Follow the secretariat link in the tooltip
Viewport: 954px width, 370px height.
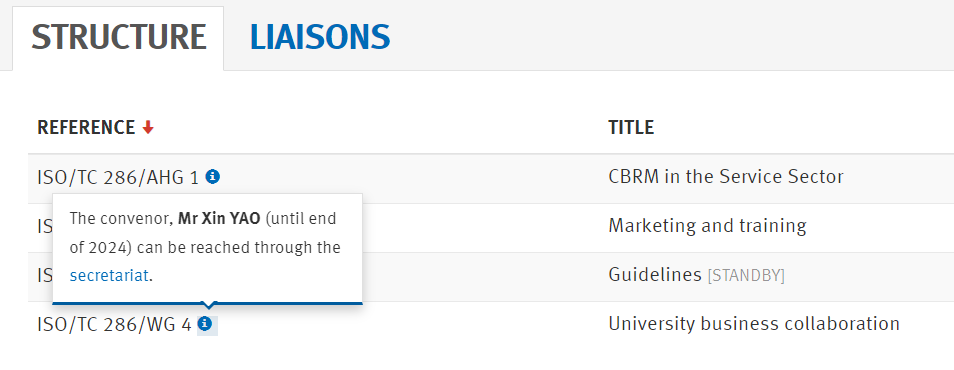[109, 276]
